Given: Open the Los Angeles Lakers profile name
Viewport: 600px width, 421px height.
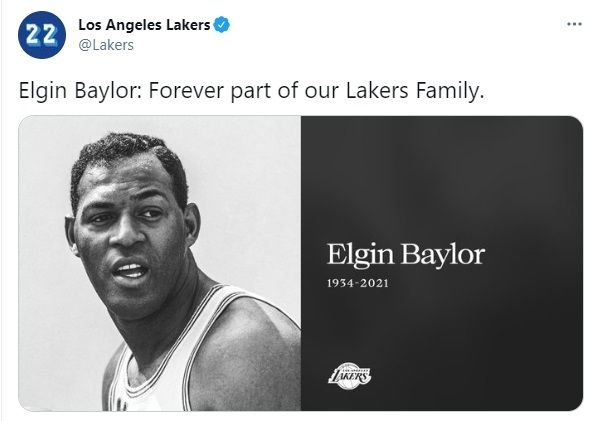Looking at the screenshot, I should pos(143,25).
